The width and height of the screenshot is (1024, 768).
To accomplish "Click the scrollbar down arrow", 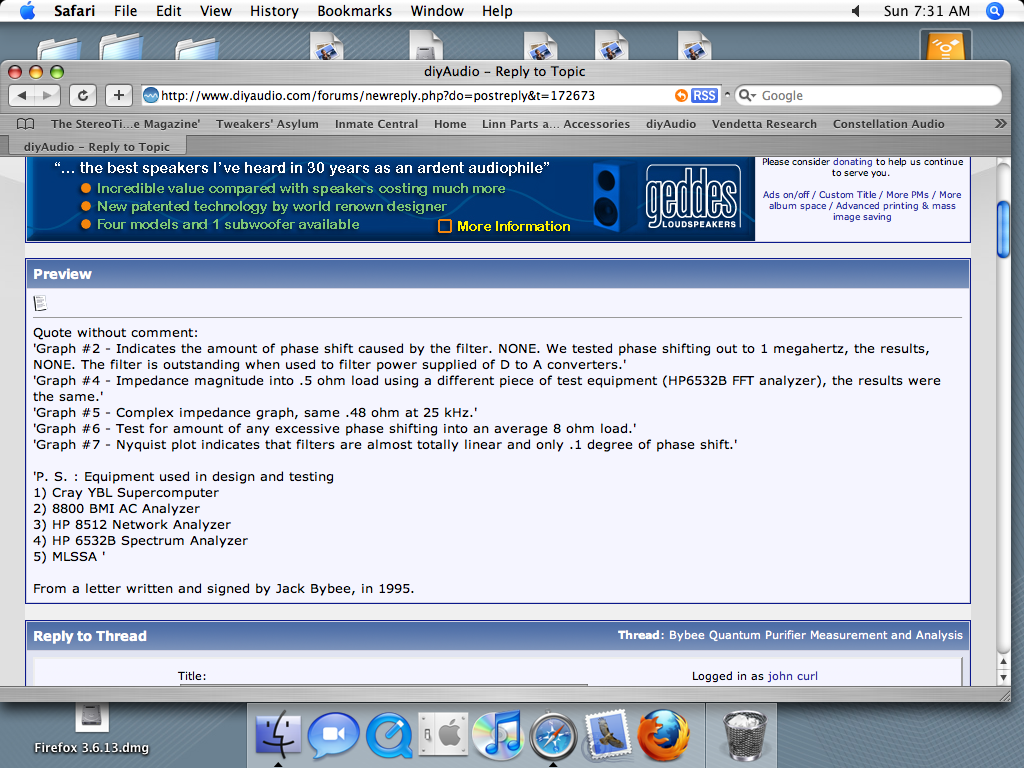I will coord(1004,678).
